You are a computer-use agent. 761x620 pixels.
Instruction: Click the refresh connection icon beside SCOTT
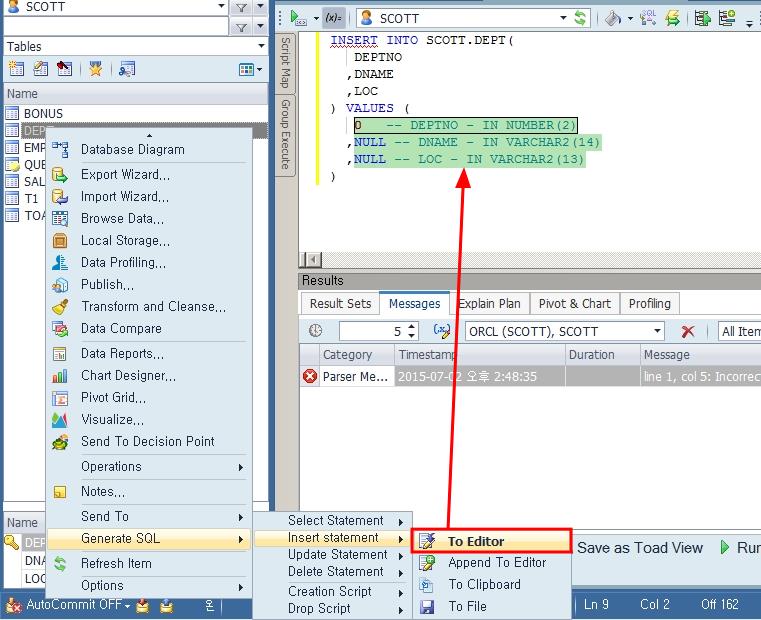(x=579, y=18)
